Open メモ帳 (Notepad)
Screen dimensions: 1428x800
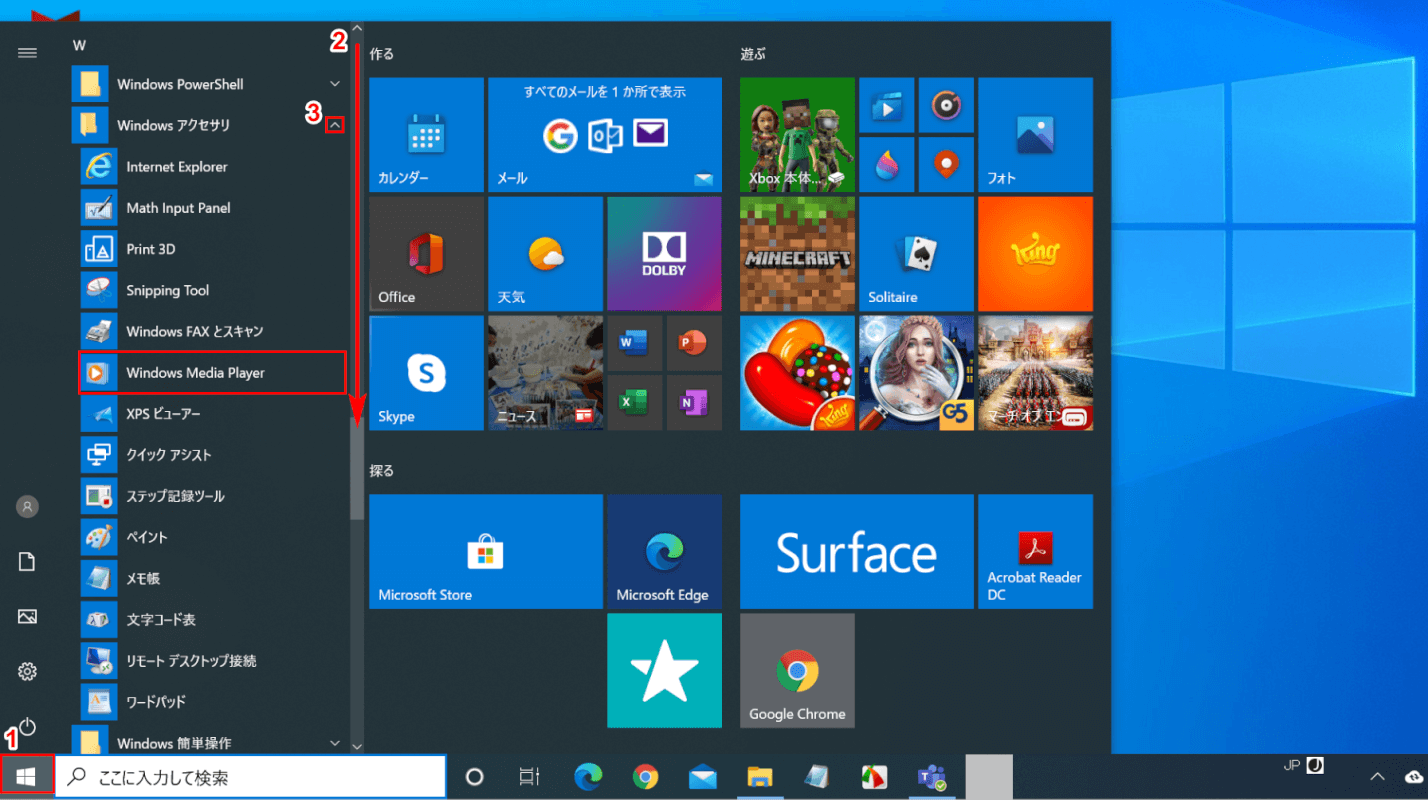pyautogui.click(x=211, y=578)
